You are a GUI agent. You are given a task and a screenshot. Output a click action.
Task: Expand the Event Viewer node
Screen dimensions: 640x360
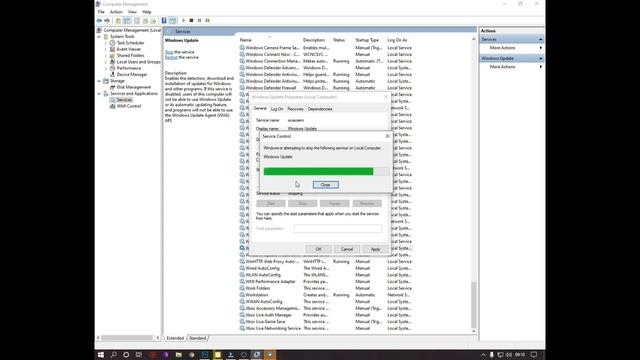[106, 49]
